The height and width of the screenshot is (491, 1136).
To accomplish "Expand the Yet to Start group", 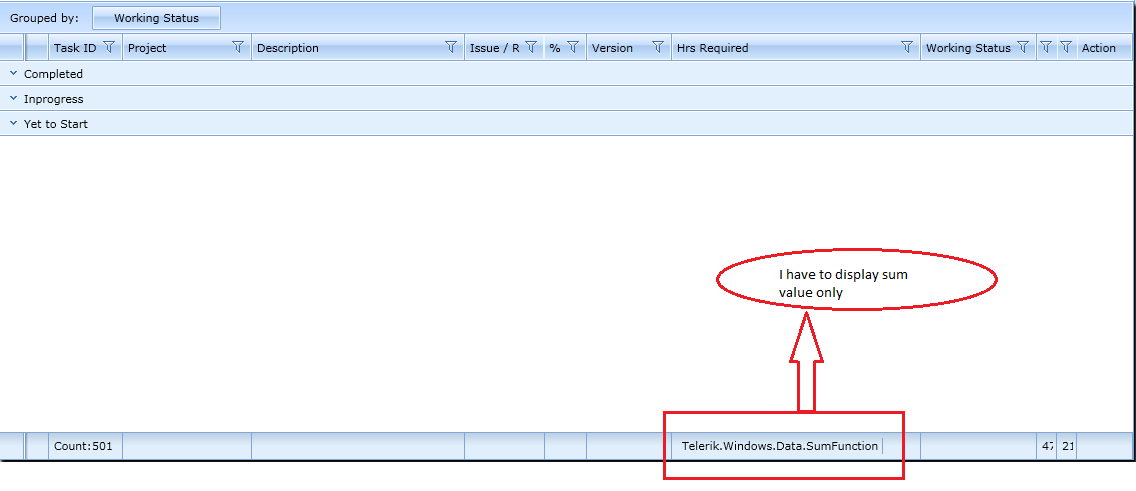I will click(13, 124).
